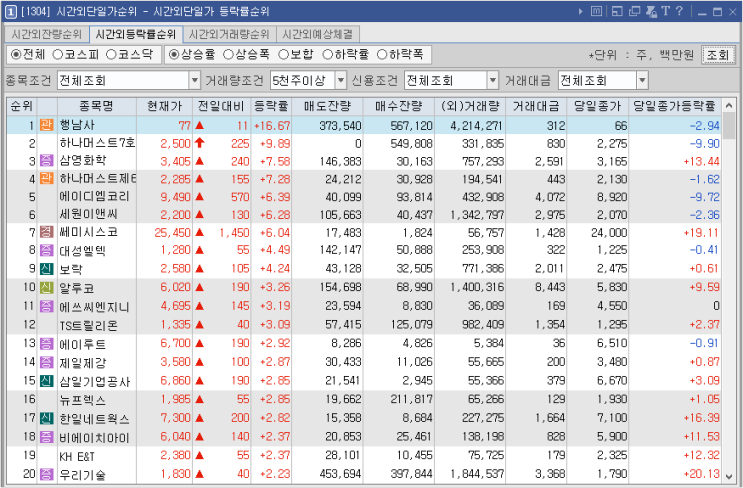Click the red badge next to 쎄미시스코
The height and width of the screenshot is (488, 743).
click(x=46, y=233)
